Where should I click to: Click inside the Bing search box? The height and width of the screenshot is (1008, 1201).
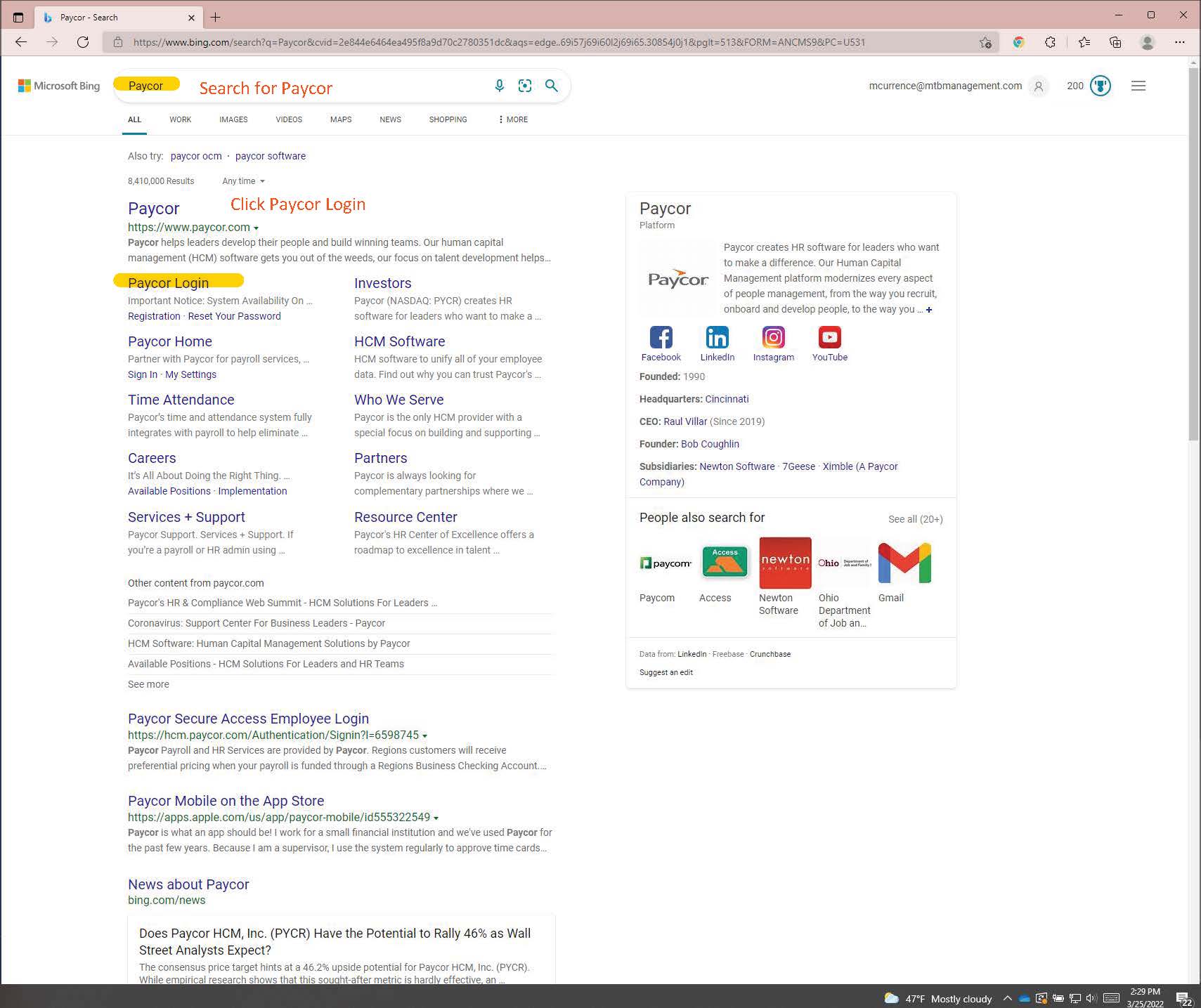coord(316,85)
